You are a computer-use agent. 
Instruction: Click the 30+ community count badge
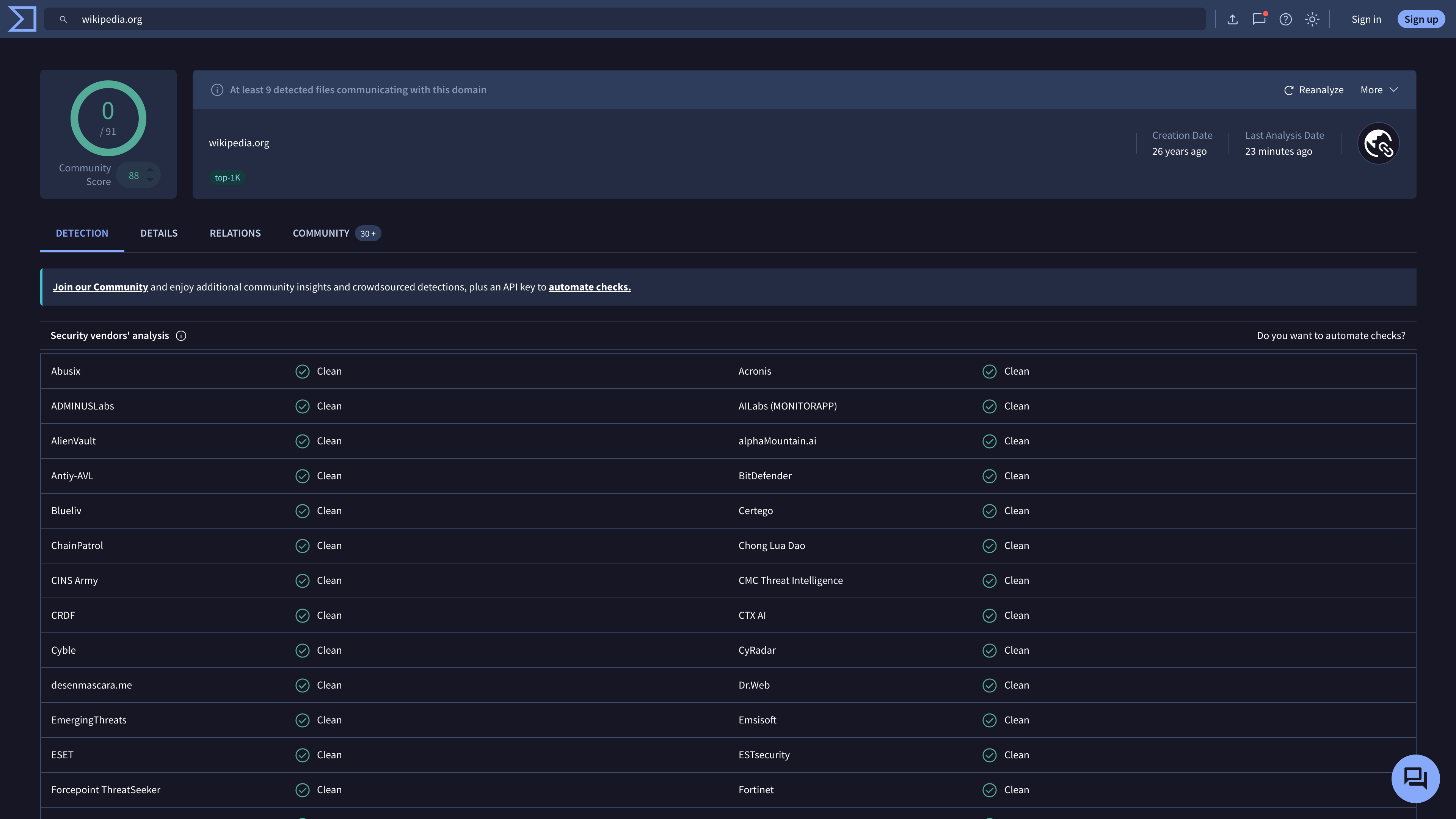[368, 234]
